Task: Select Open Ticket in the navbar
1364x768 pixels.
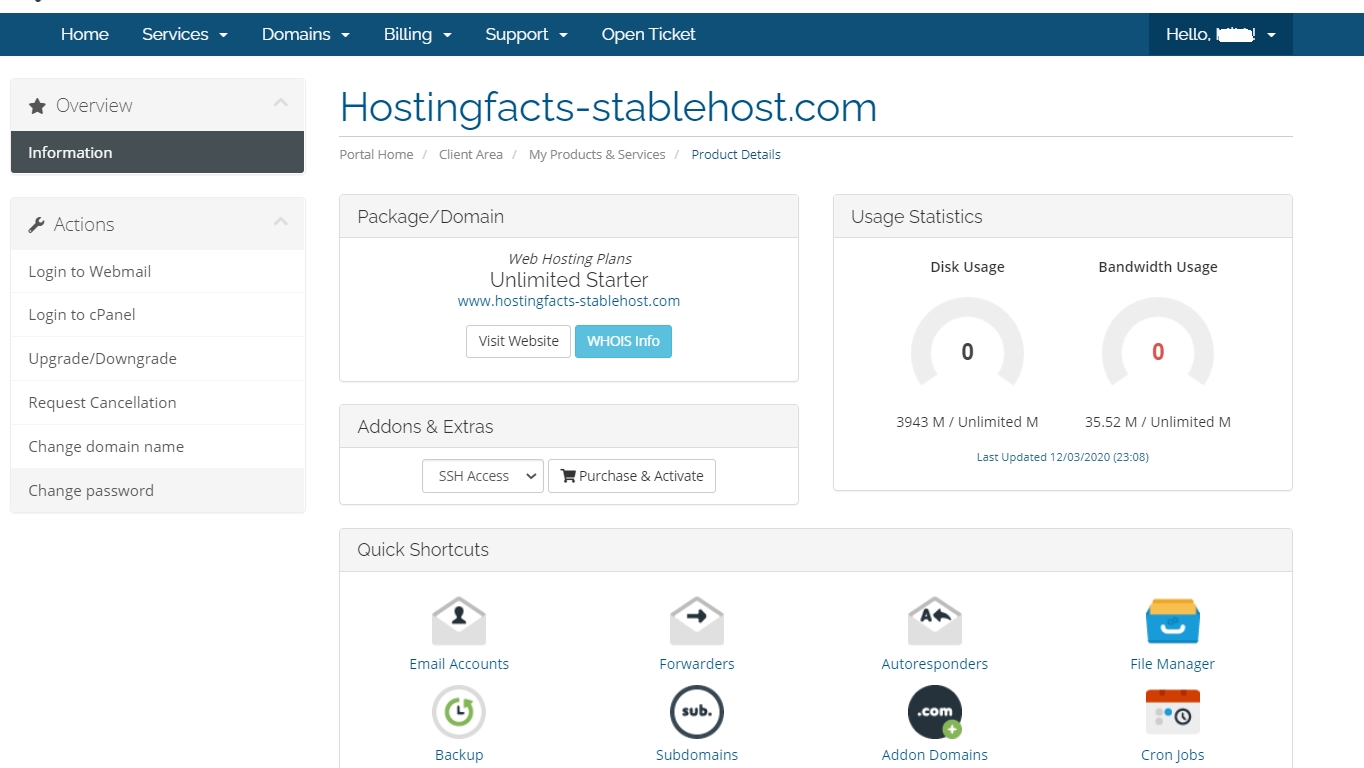Action: [649, 34]
